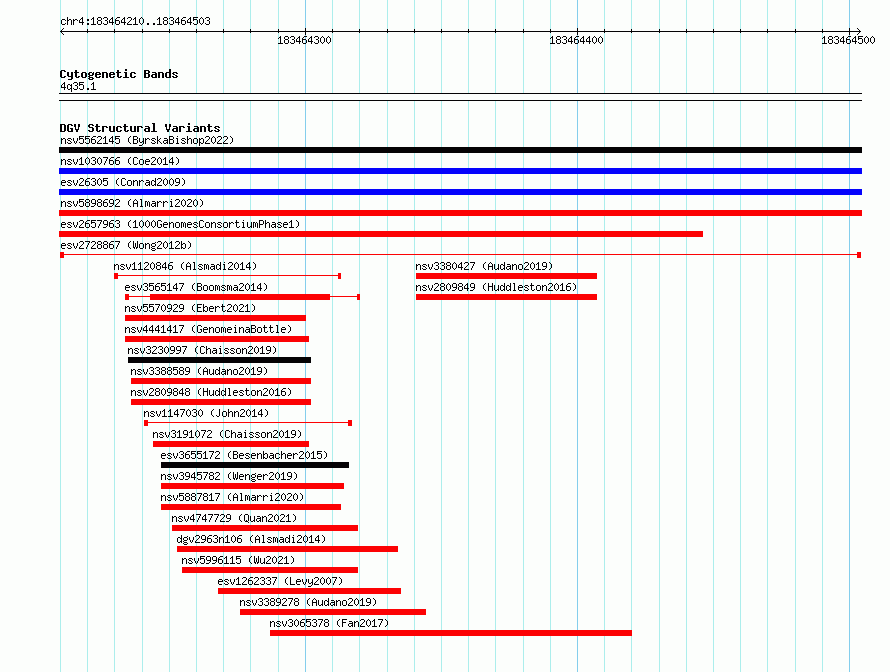Click the 183464500 ruler position label
The height and width of the screenshot is (672, 890).
(848, 40)
